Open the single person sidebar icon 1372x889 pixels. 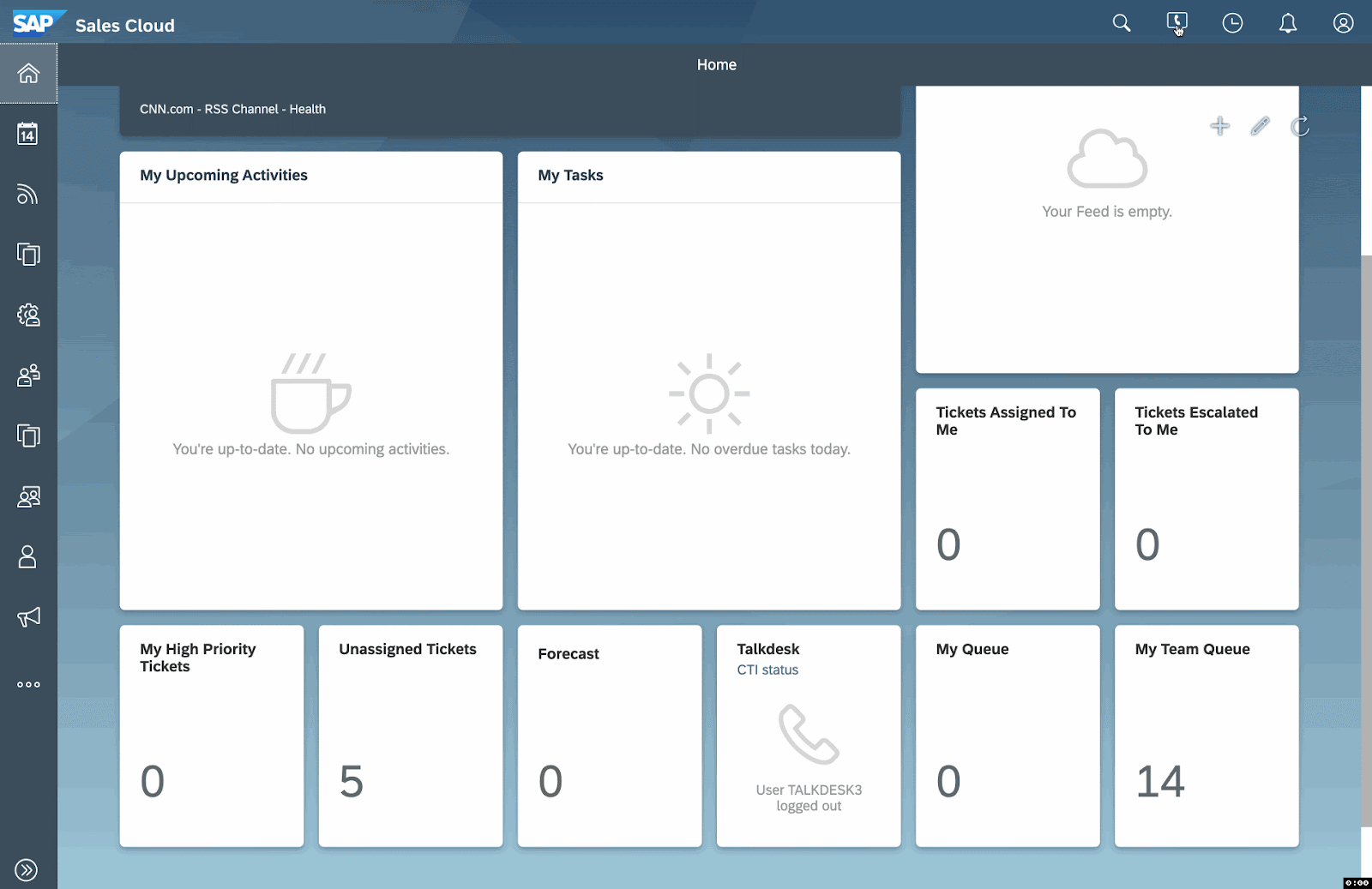(28, 557)
